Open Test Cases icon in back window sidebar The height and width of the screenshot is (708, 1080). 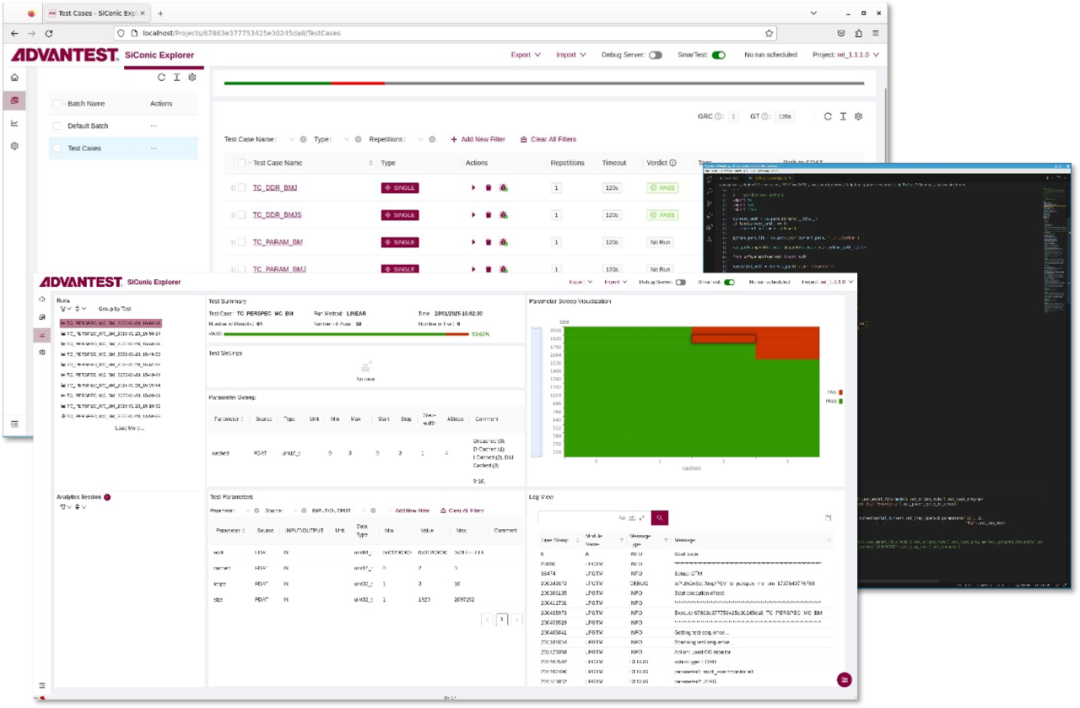[x=14, y=101]
